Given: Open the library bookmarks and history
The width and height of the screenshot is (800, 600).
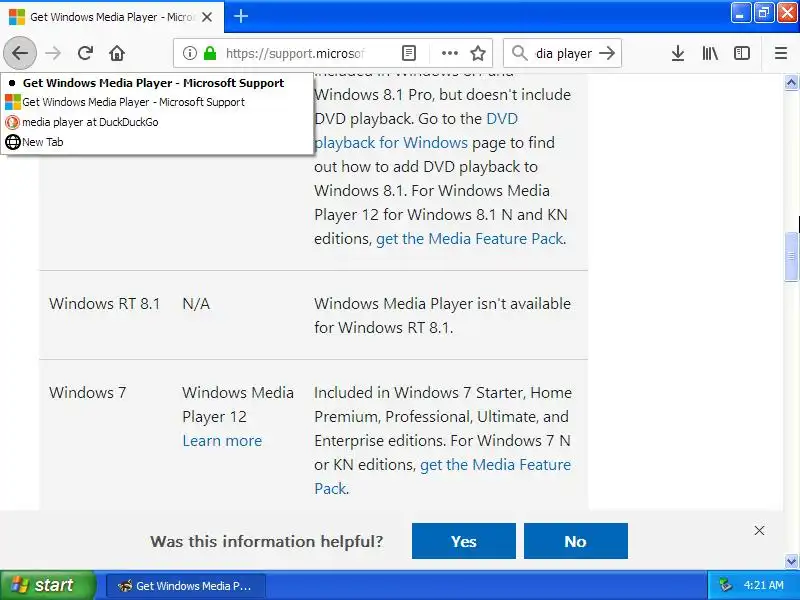Looking at the screenshot, I should (x=710, y=53).
